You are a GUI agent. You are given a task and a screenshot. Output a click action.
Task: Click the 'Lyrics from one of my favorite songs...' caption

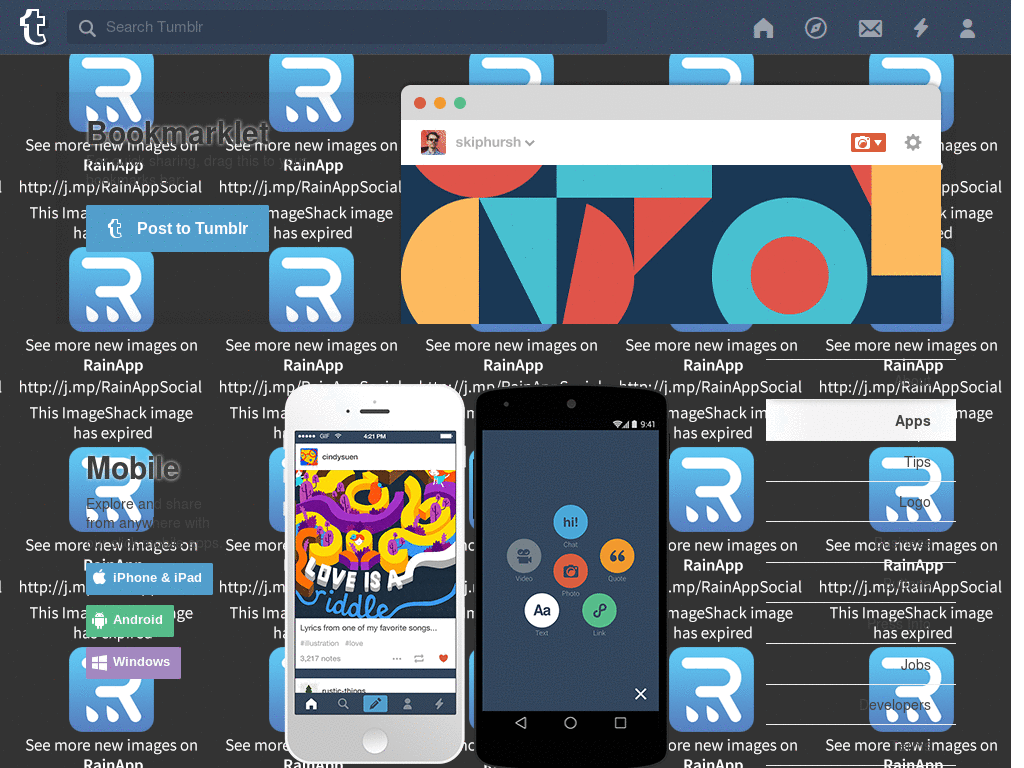coord(368,628)
